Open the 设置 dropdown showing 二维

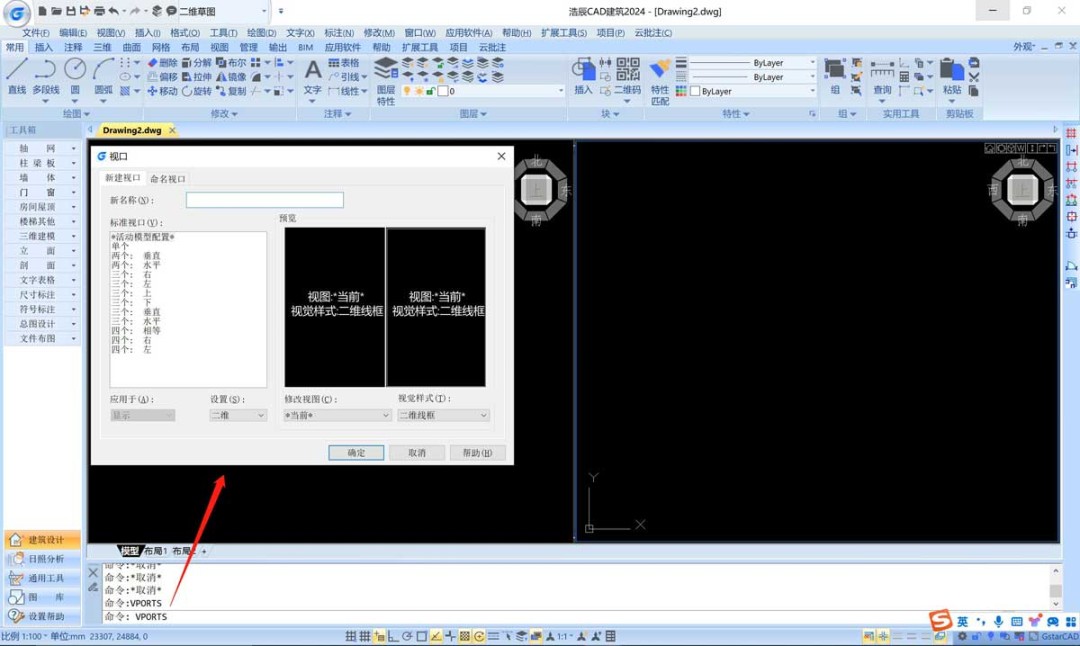pos(238,415)
